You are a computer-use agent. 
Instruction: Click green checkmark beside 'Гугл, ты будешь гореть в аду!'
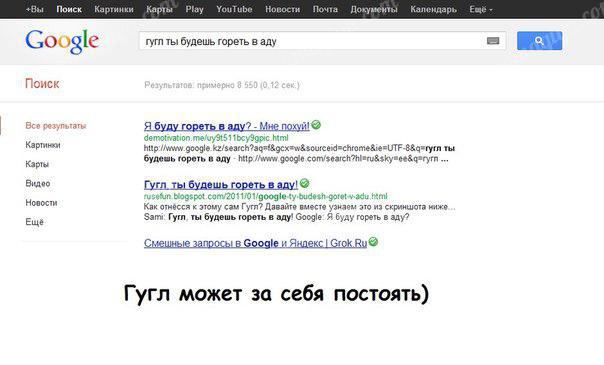[x=304, y=183]
